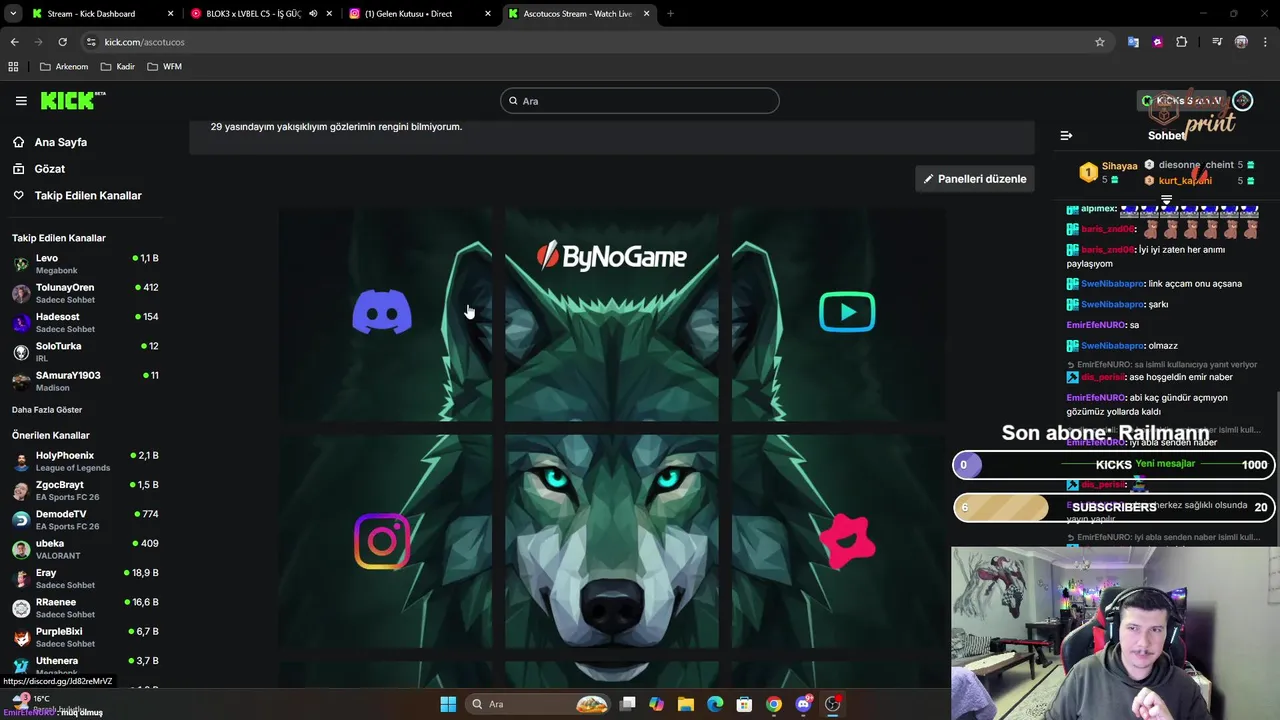The image size is (1280, 720).
Task: Focus the Kick 'Ara' search field
Action: [640, 101]
